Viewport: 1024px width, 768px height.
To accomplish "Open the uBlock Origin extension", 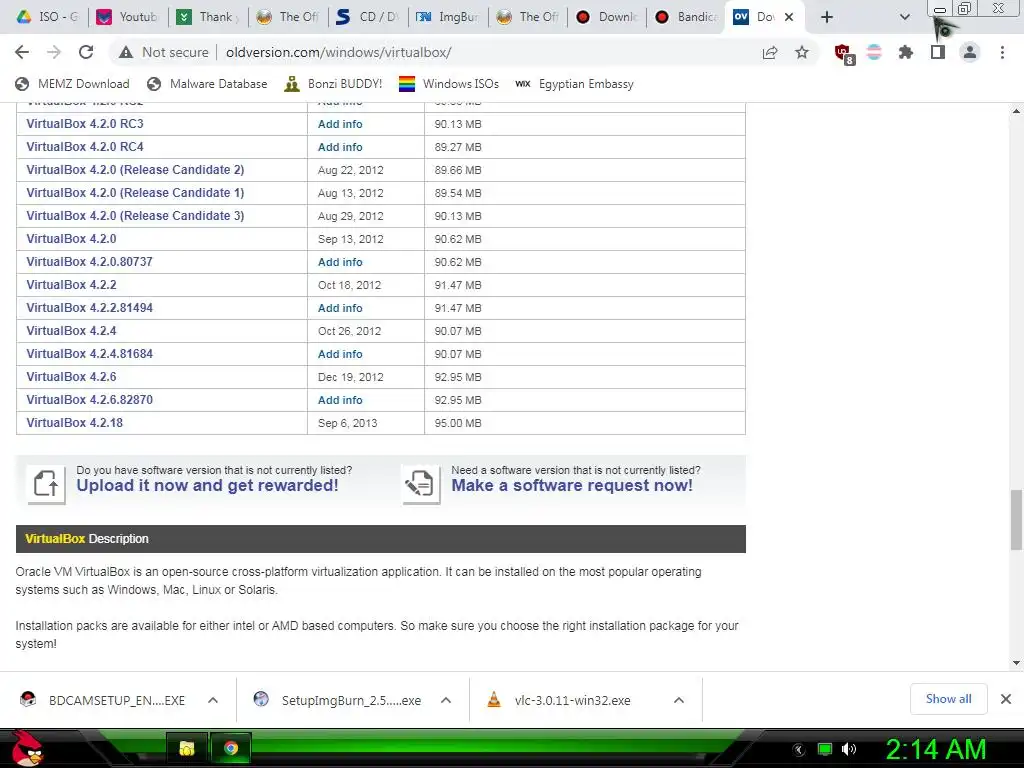I will pos(844,53).
